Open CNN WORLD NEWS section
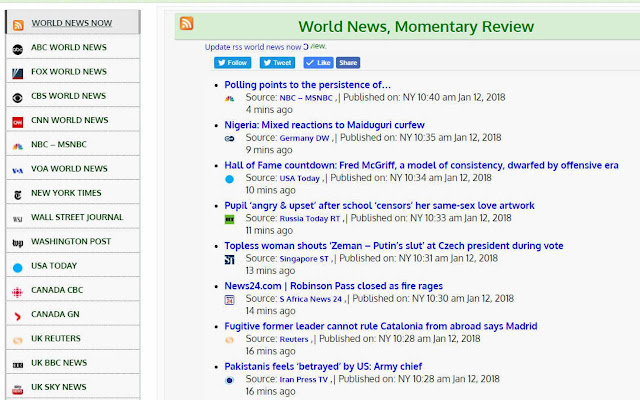640x400 pixels. point(69,120)
